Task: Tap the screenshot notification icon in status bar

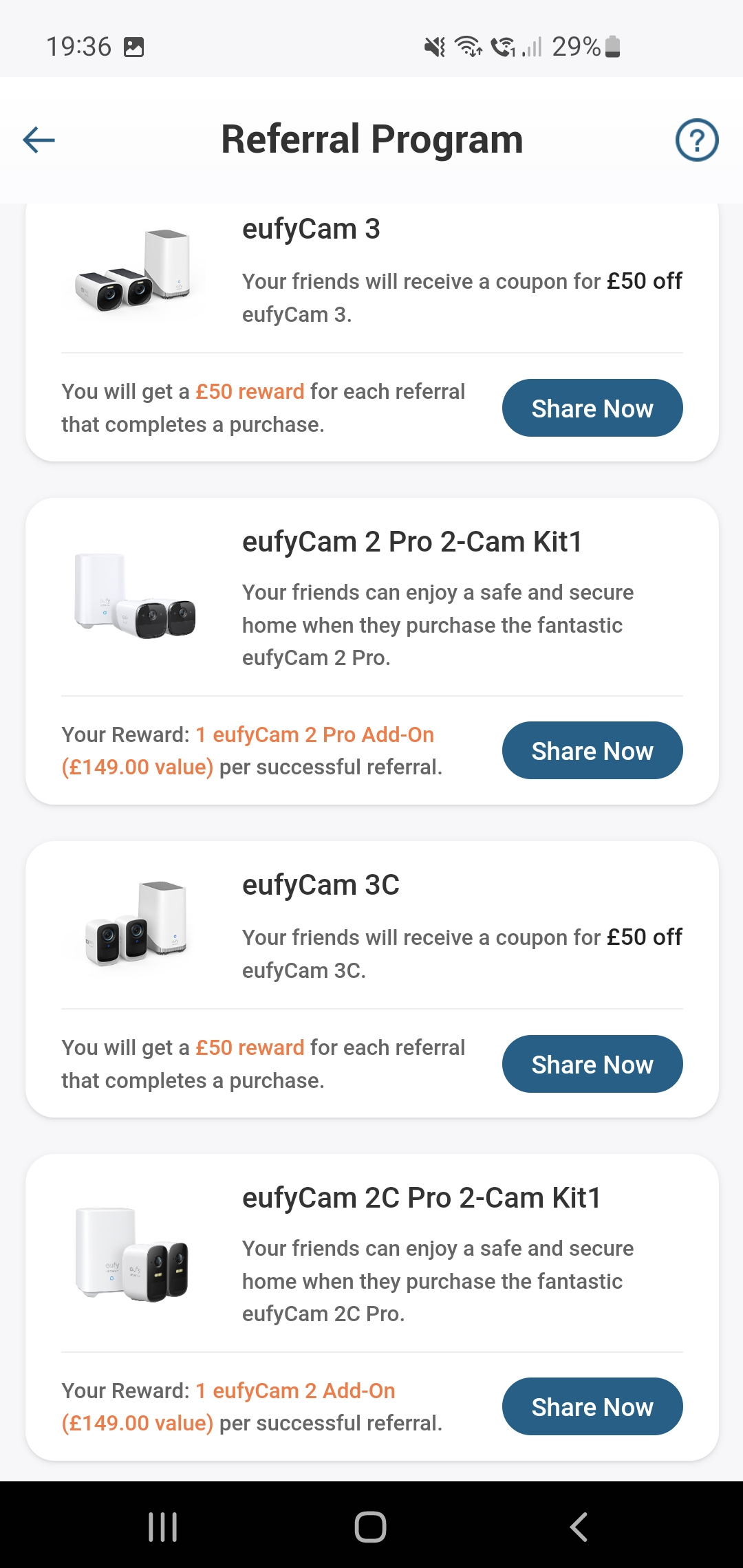Action: 133,47
